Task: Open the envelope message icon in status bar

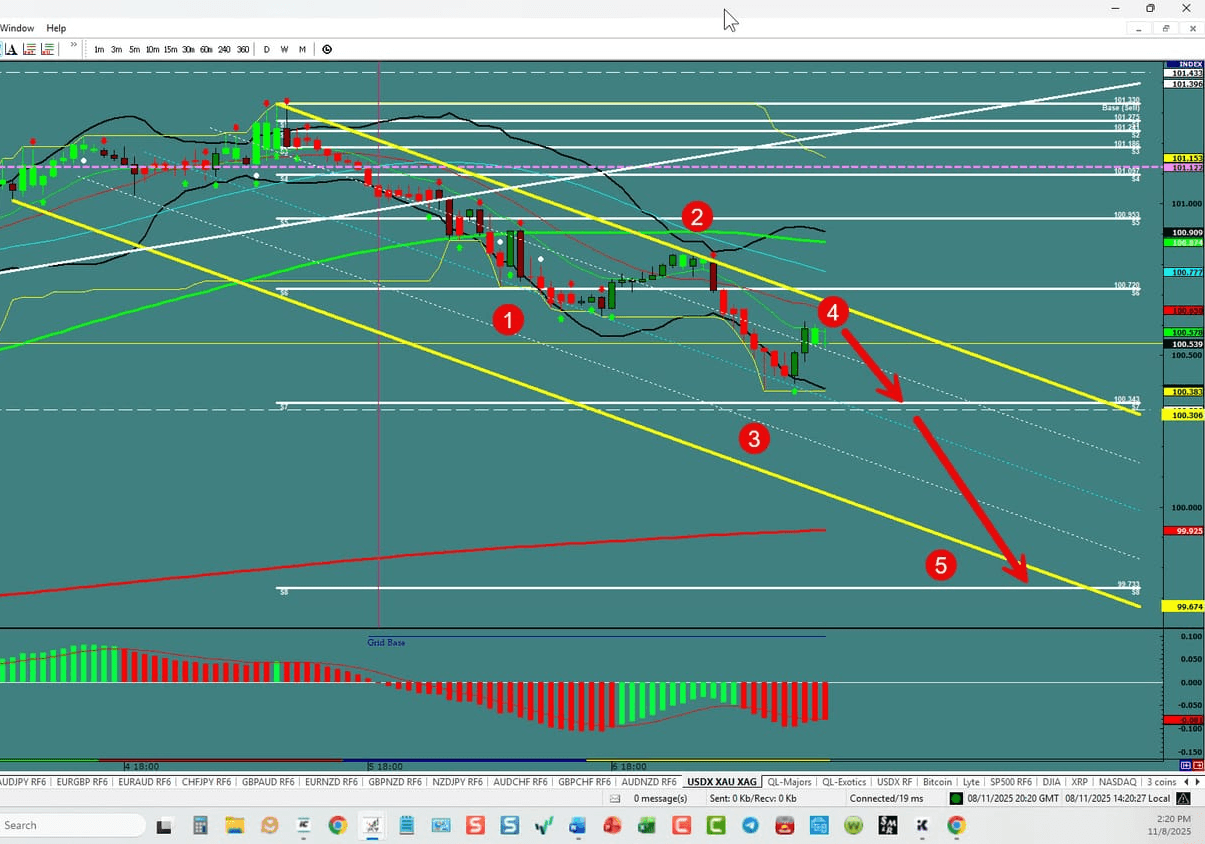Action: (x=614, y=798)
